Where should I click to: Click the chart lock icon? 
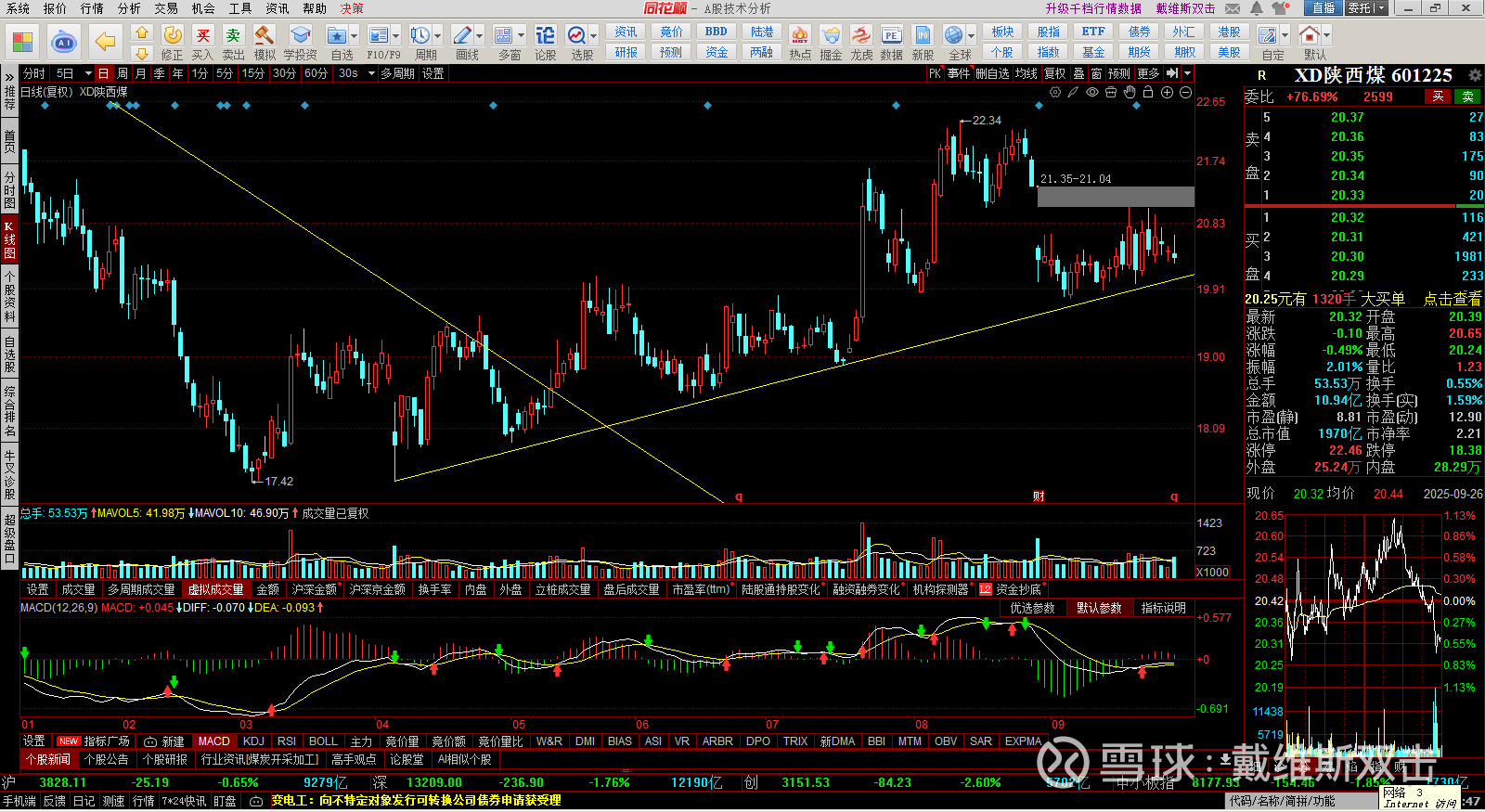point(1148,92)
